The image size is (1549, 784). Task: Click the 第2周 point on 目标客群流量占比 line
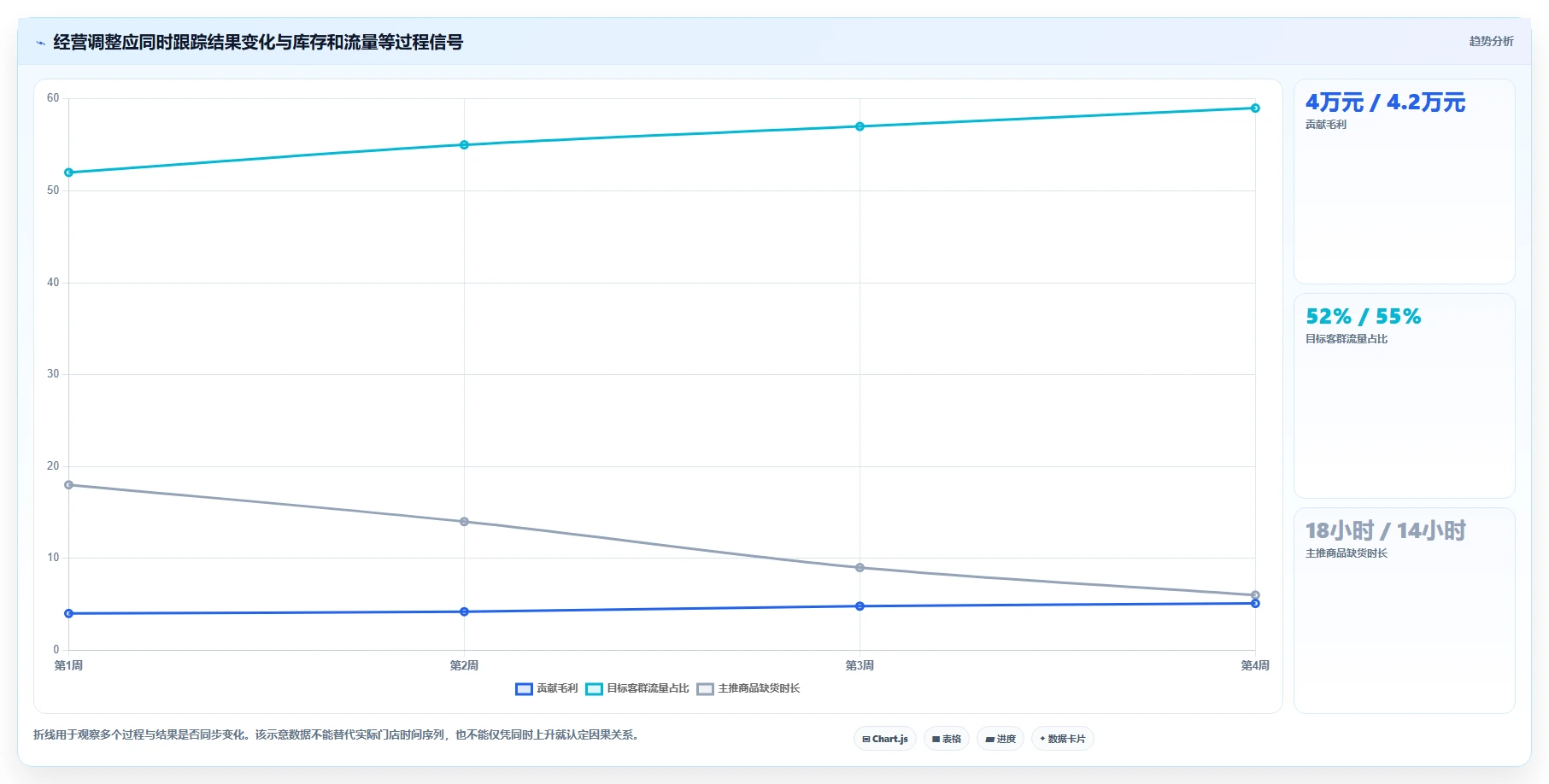pyautogui.click(x=464, y=145)
